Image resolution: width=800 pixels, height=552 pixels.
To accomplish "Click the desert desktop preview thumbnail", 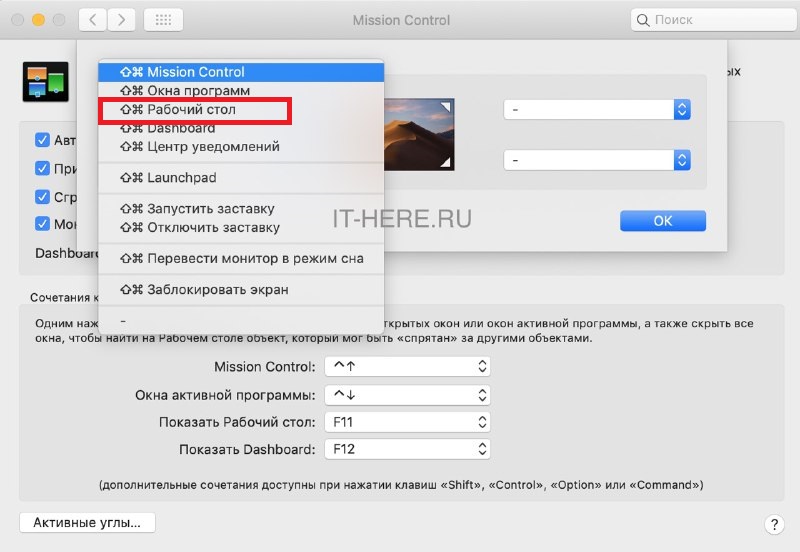I will [x=418, y=135].
